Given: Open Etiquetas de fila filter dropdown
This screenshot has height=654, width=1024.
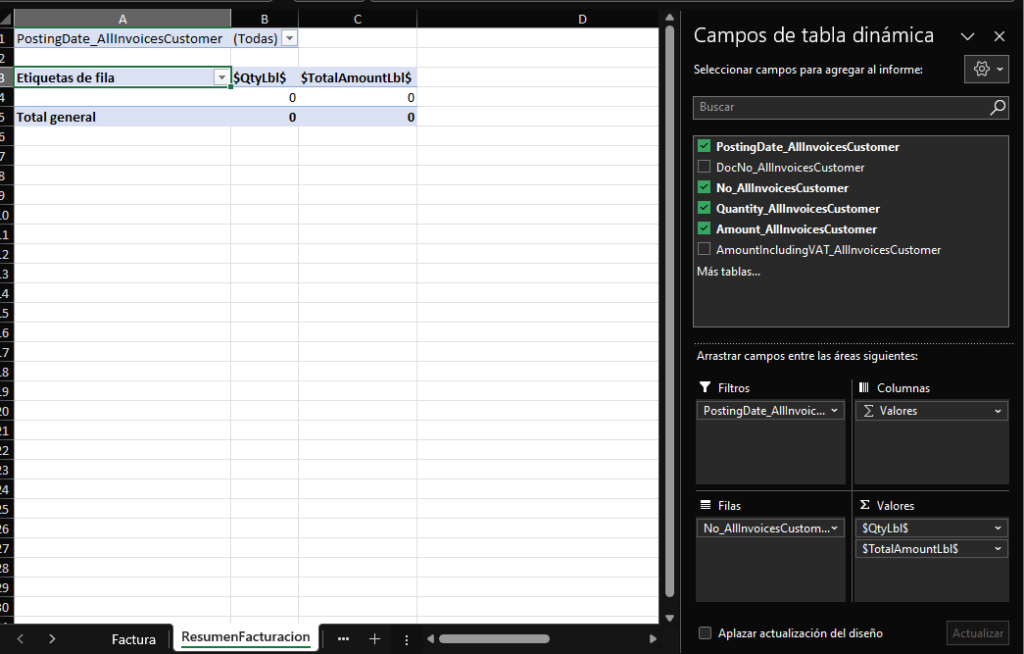Looking at the screenshot, I should (221, 78).
